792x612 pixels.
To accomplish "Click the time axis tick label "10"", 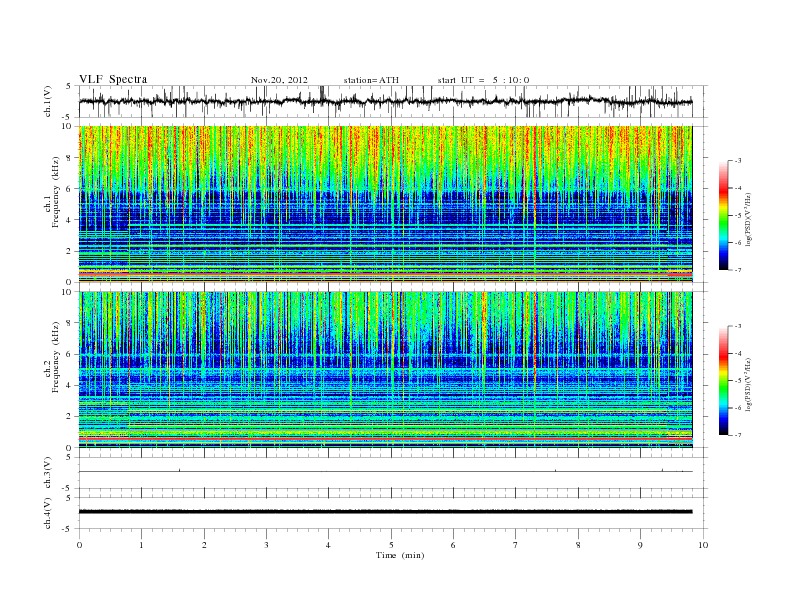I will (703, 545).
